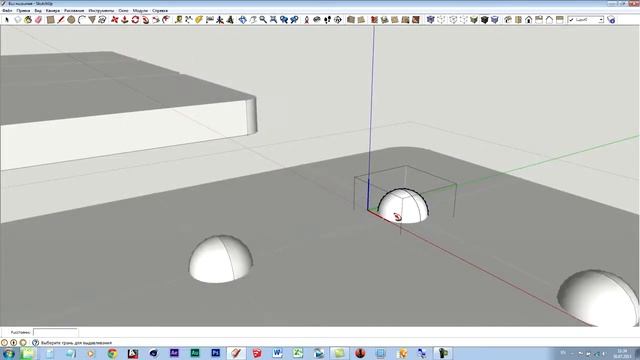Select the arrow Select tool

(x=7, y=20)
